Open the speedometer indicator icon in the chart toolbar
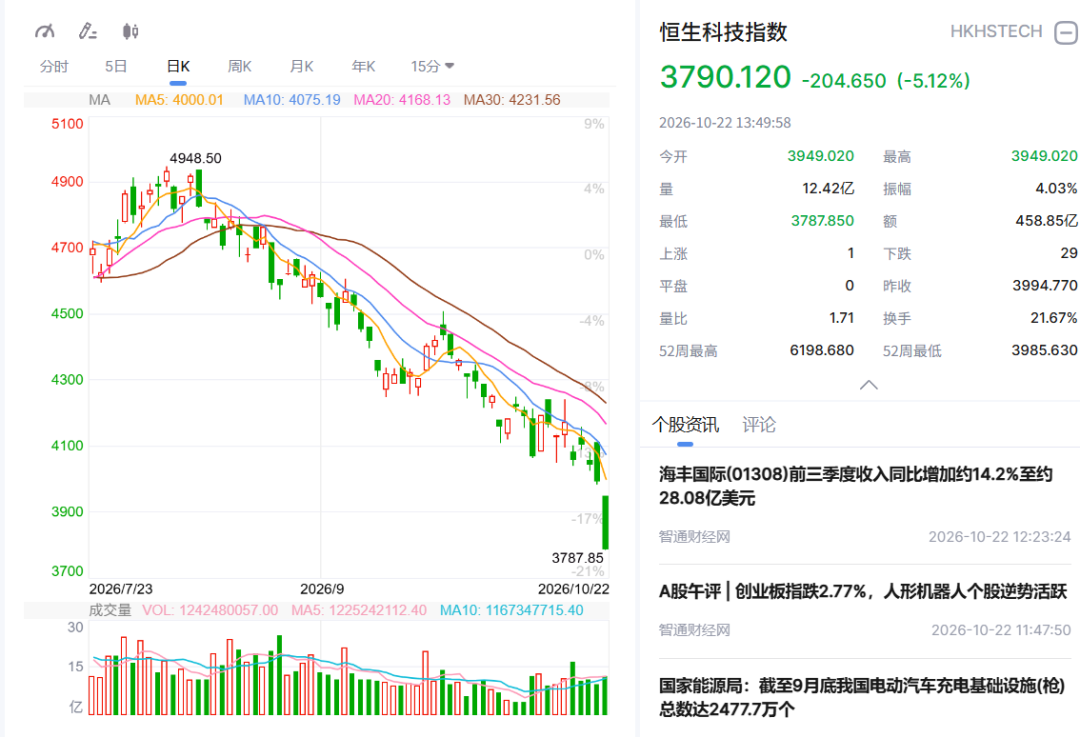The image size is (1080, 738). click(45, 31)
